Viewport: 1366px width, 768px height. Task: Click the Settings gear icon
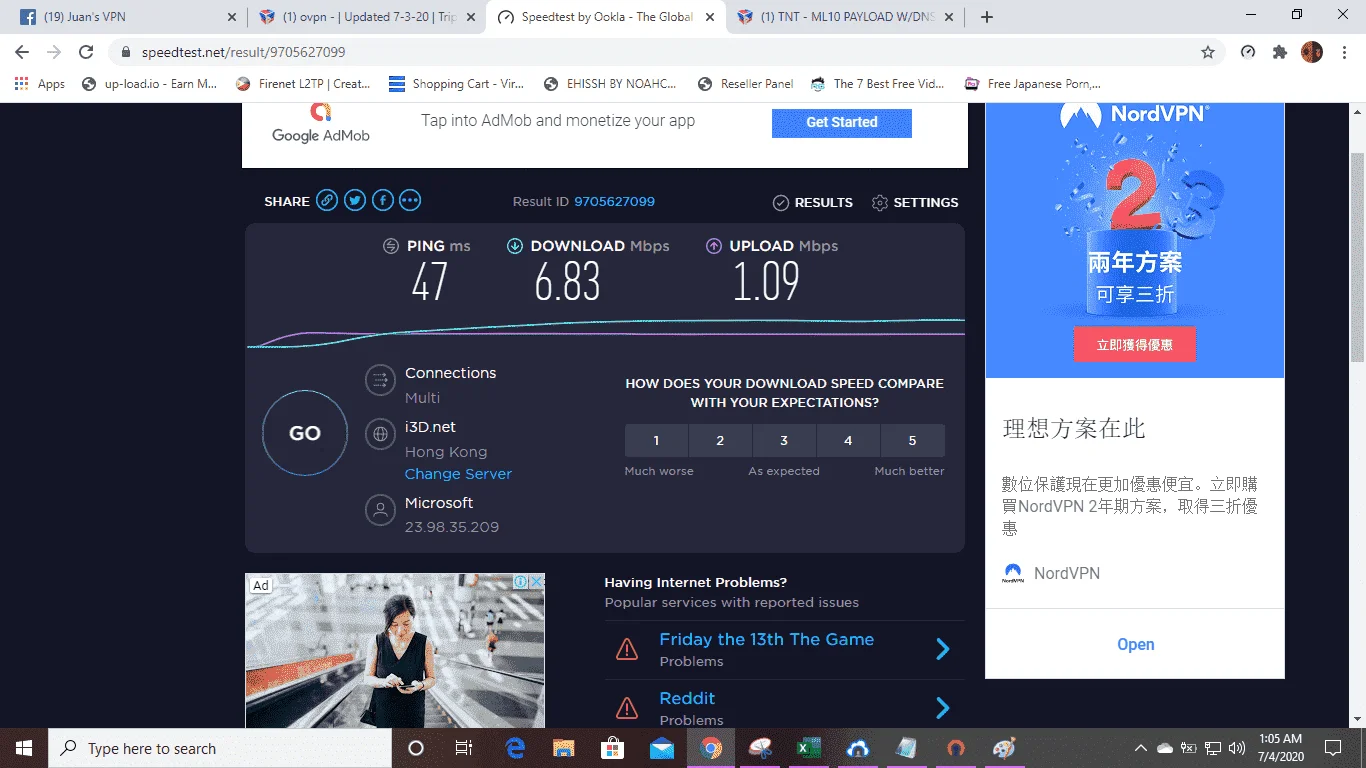880,203
